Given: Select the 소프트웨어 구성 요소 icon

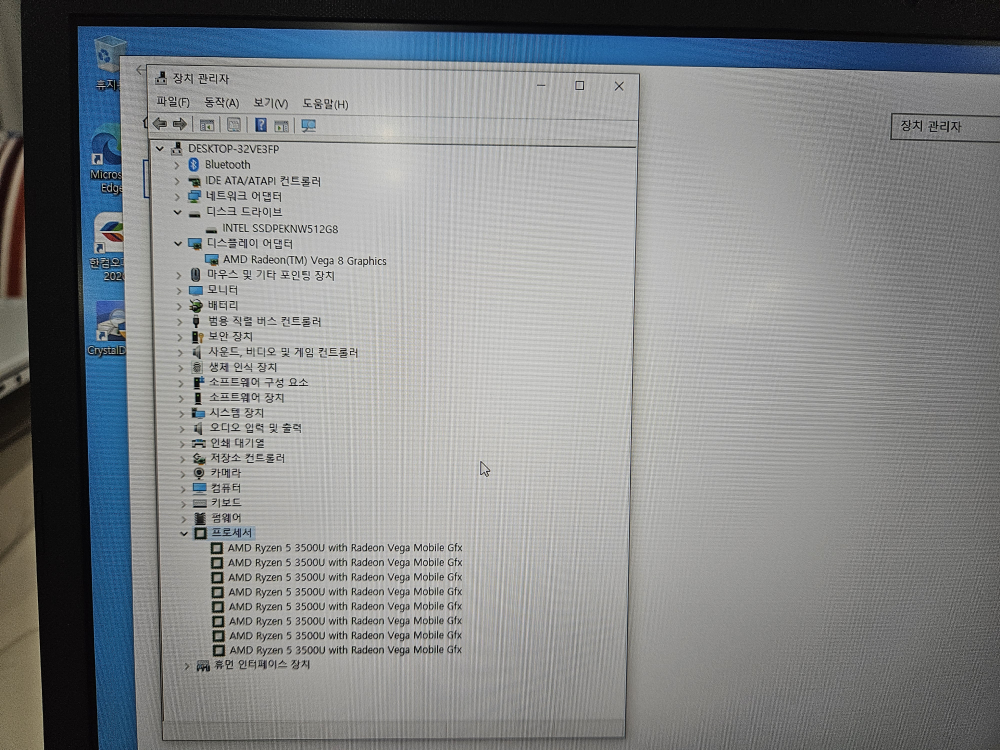Looking at the screenshot, I should coord(198,383).
